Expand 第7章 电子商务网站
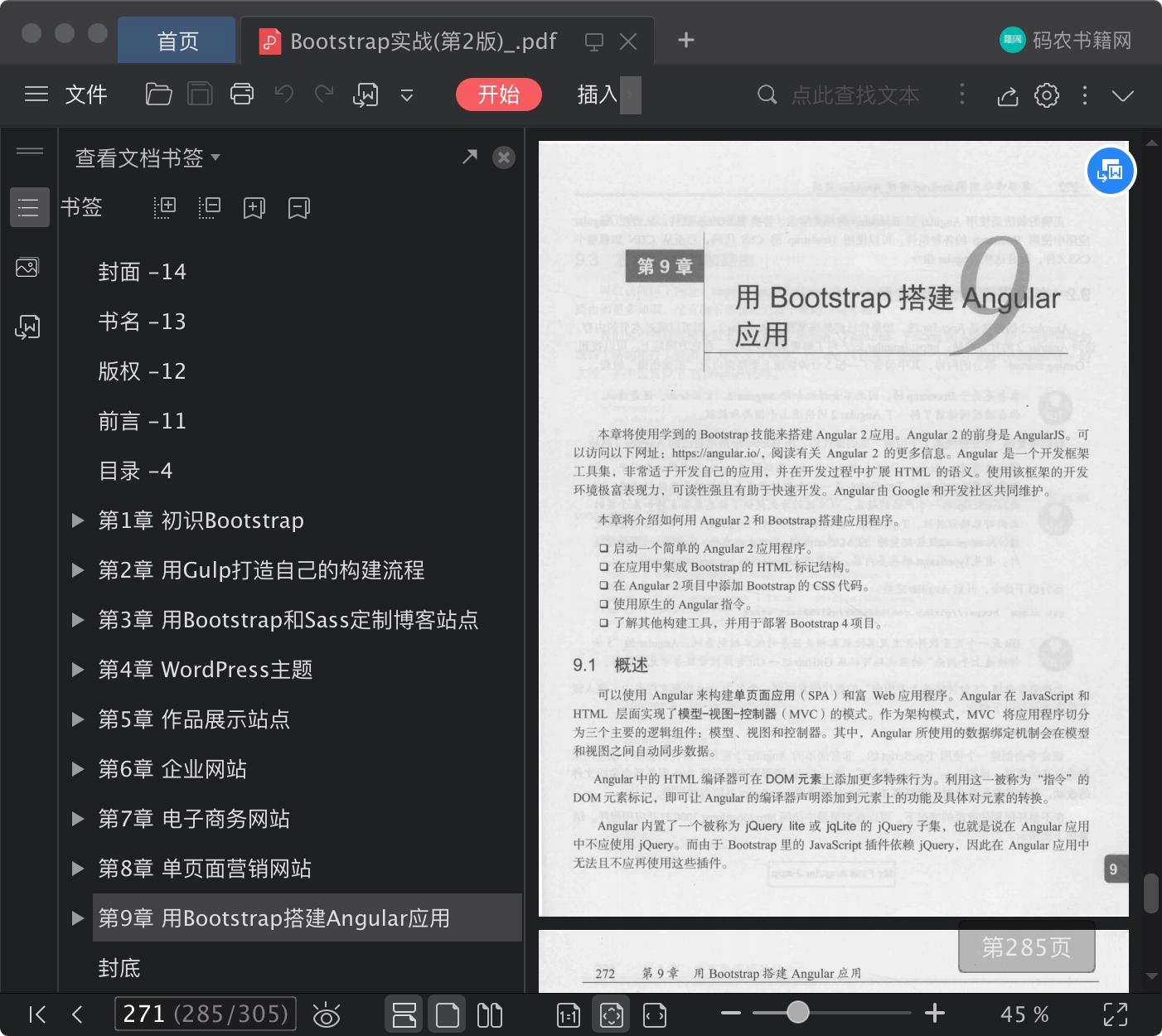Image resolution: width=1162 pixels, height=1036 pixels. tap(78, 819)
